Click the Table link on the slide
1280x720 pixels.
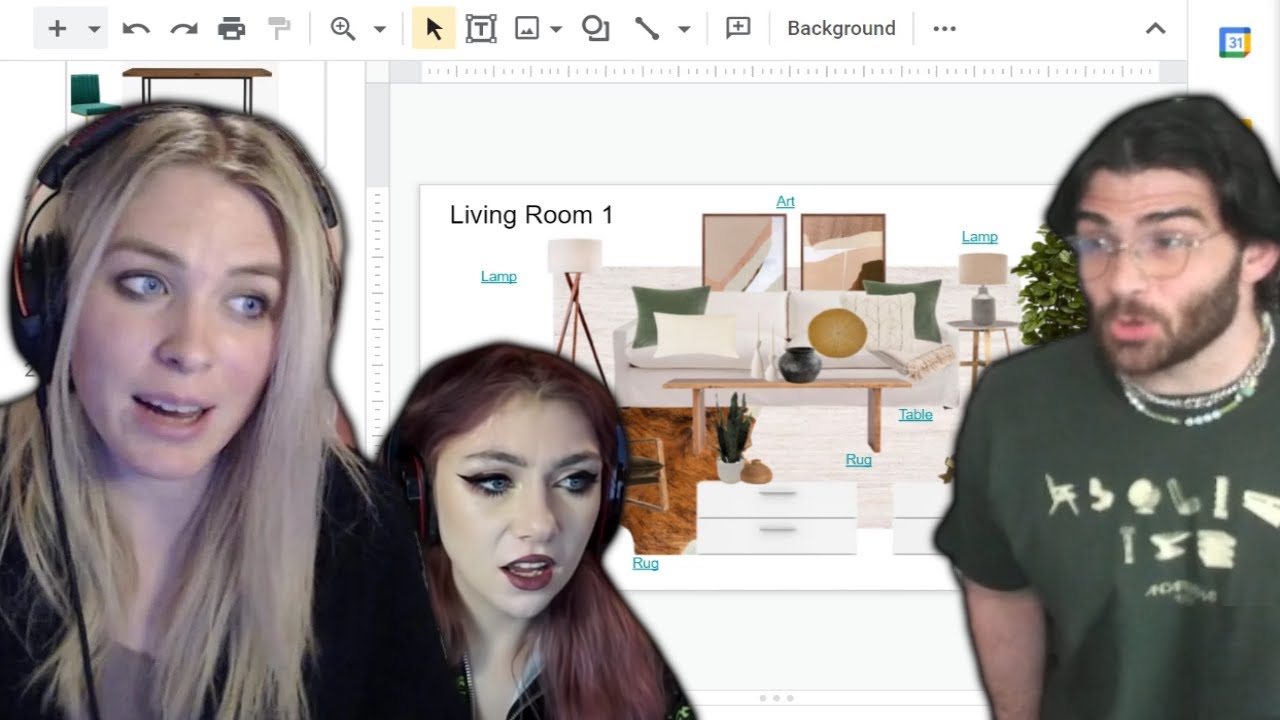[915, 414]
